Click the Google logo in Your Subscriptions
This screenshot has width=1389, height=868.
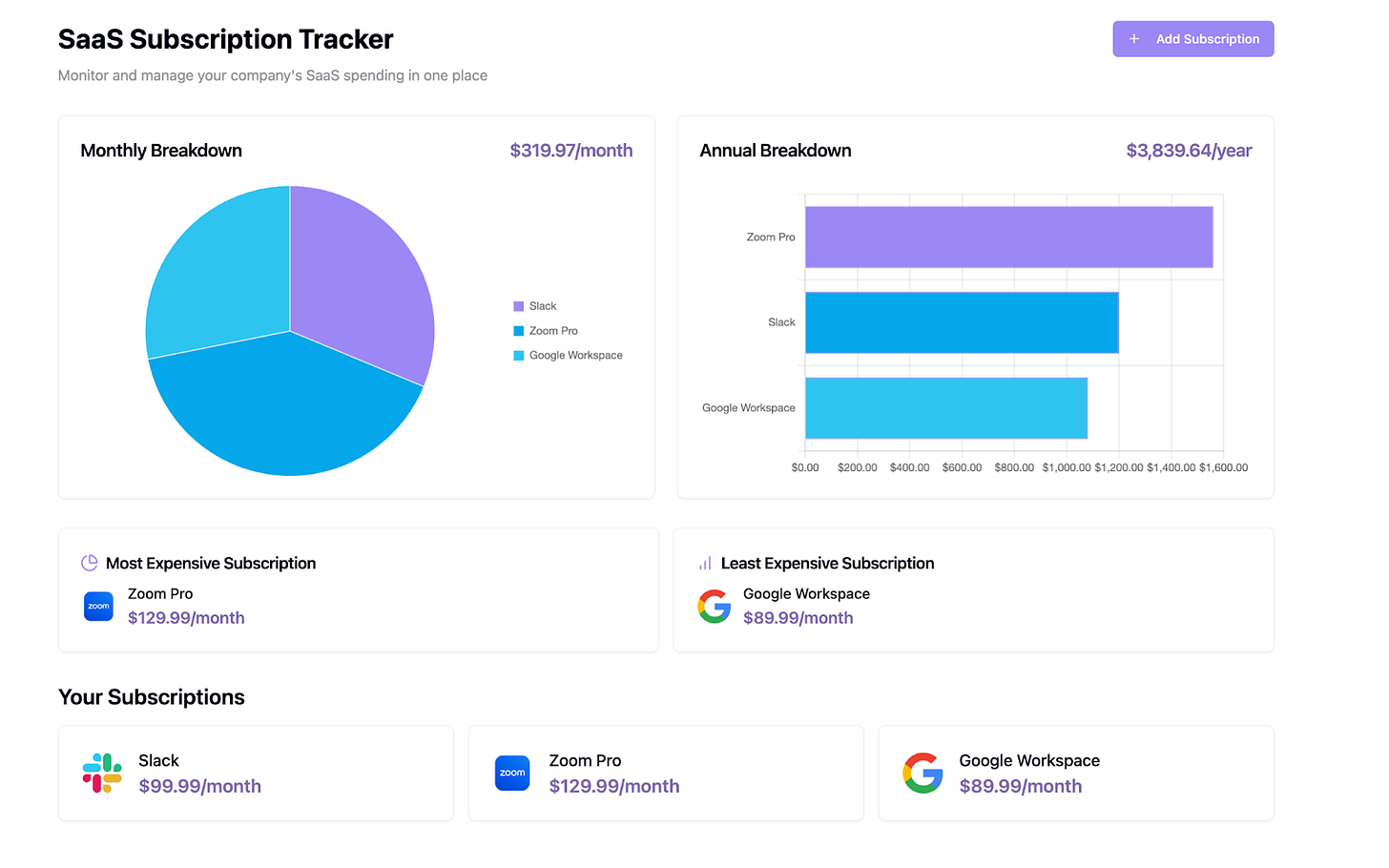tap(923, 773)
